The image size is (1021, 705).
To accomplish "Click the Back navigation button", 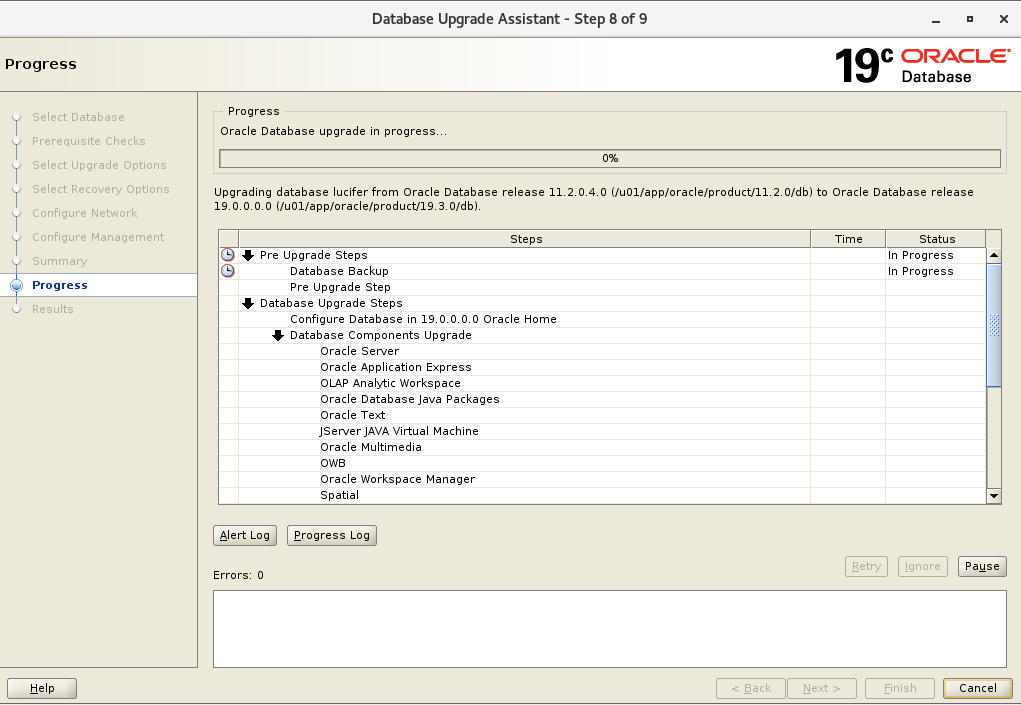I will coord(751,688).
